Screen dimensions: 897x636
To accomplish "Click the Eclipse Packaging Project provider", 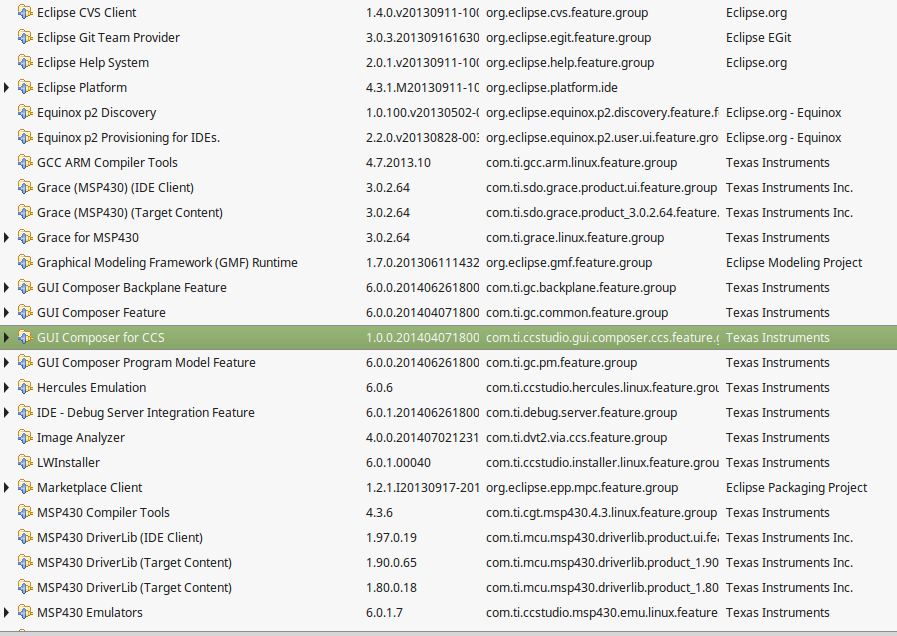I will click(796, 487).
